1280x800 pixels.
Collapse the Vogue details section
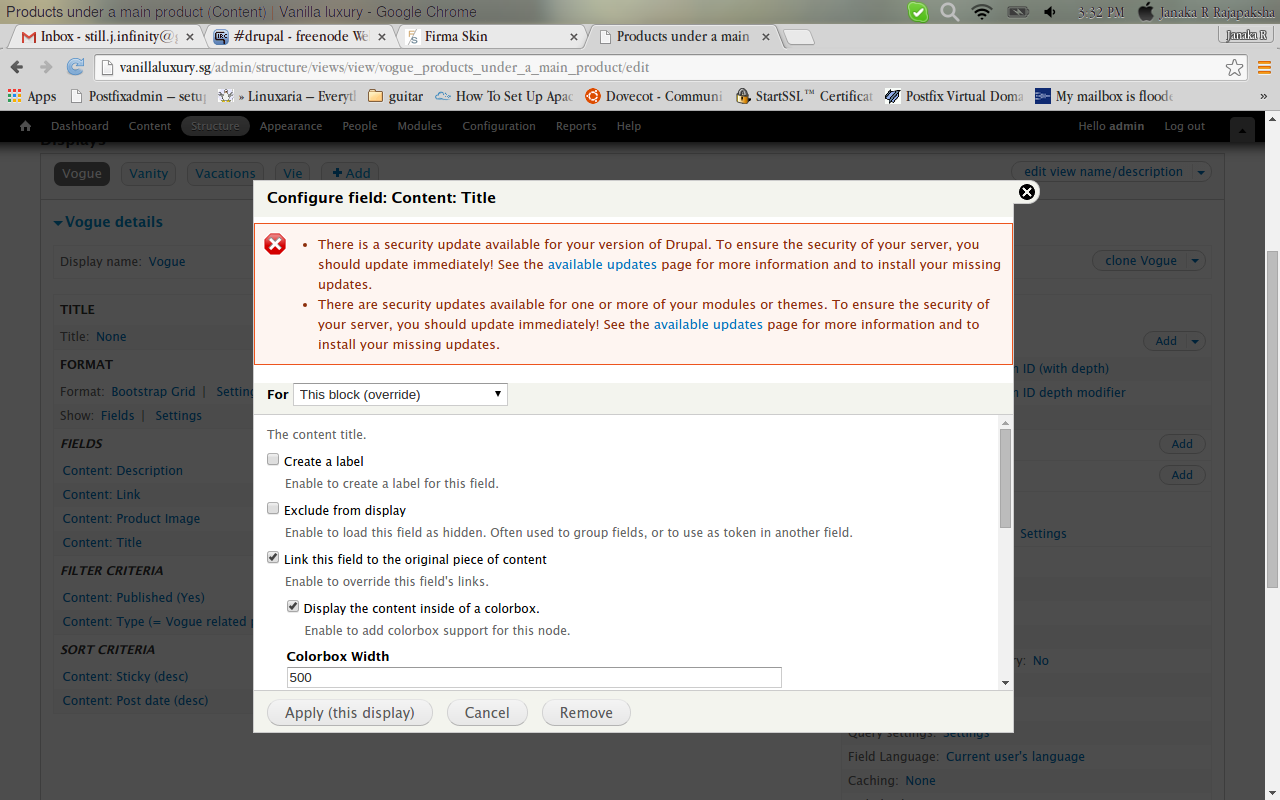[x=108, y=222]
